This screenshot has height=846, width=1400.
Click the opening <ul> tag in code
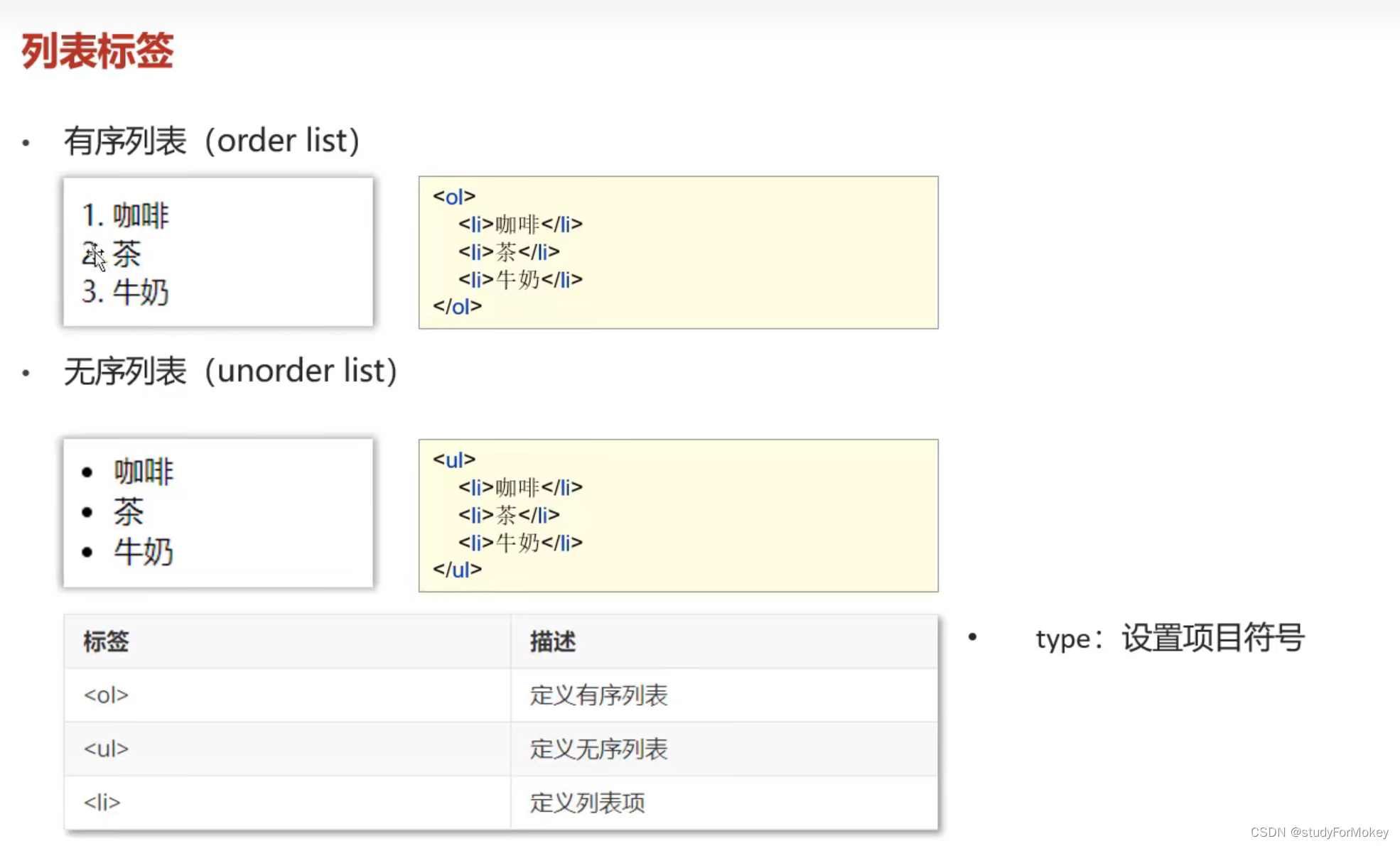pos(454,460)
